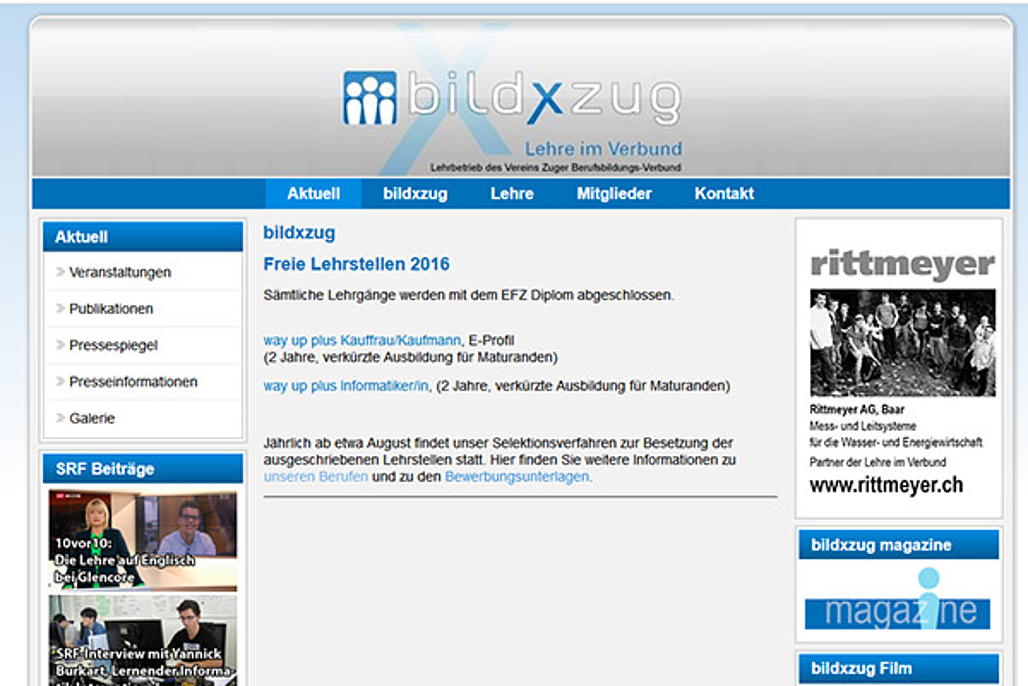Screen dimensions: 1028x686
Task: Go to the Mitglieder menu tab
Action: (614, 194)
